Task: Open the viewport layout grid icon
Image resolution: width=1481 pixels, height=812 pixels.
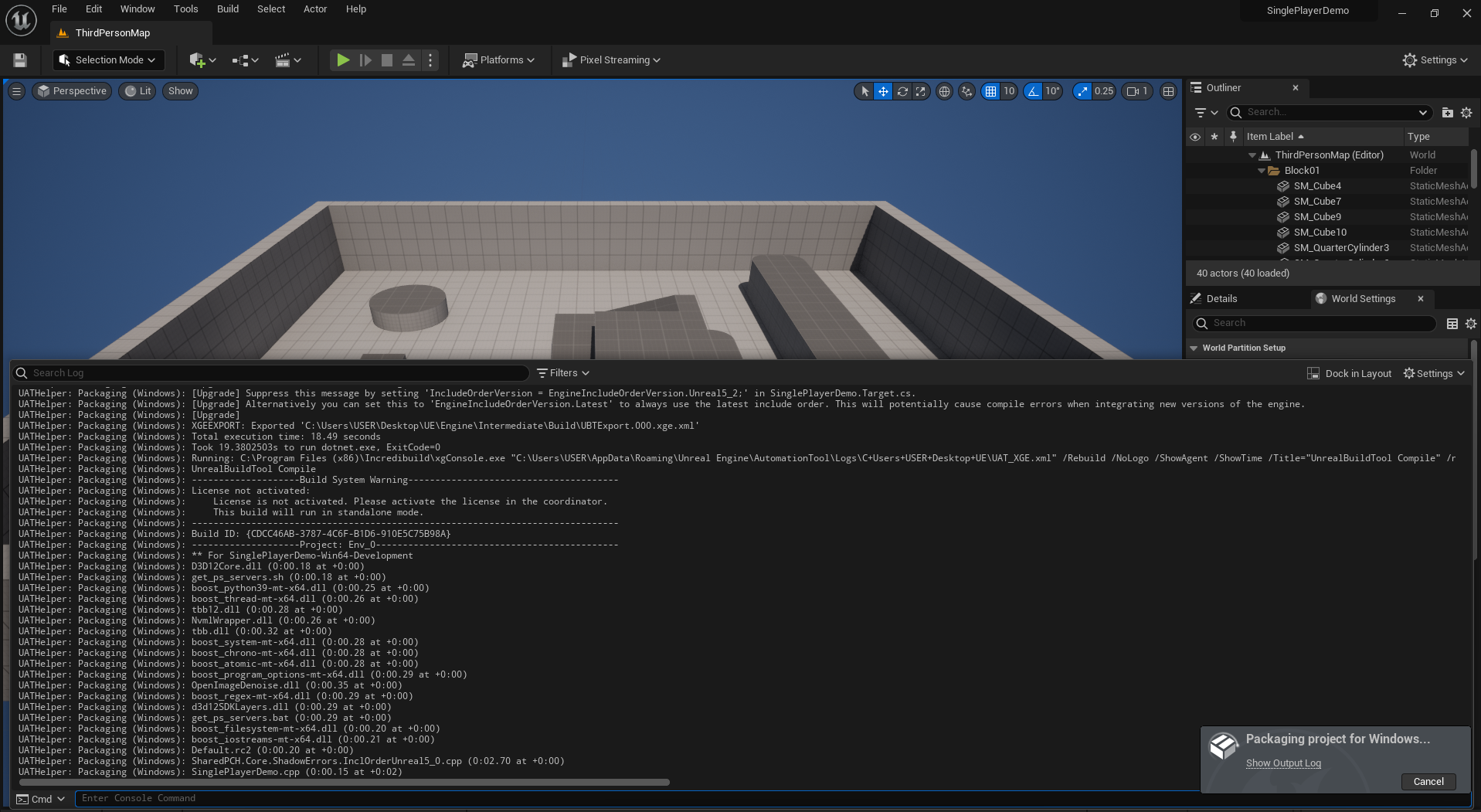Action: pos(1168,91)
